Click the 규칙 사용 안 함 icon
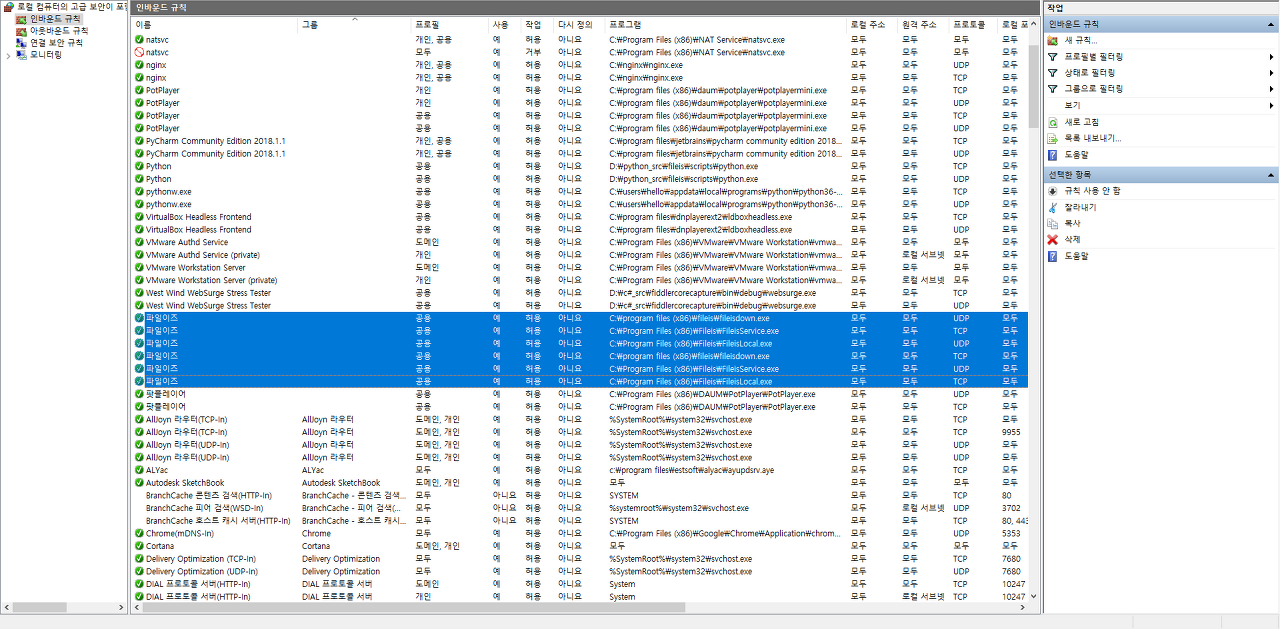Viewport: 1280px width, 629px height. point(1052,191)
